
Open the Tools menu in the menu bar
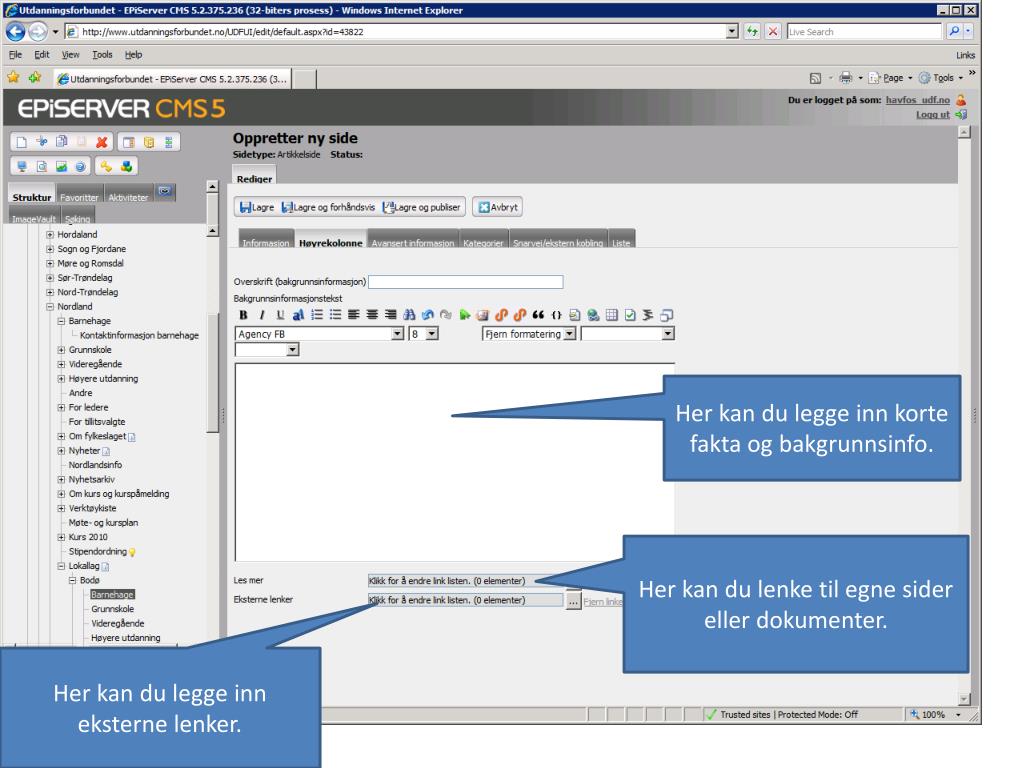[x=102, y=55]
